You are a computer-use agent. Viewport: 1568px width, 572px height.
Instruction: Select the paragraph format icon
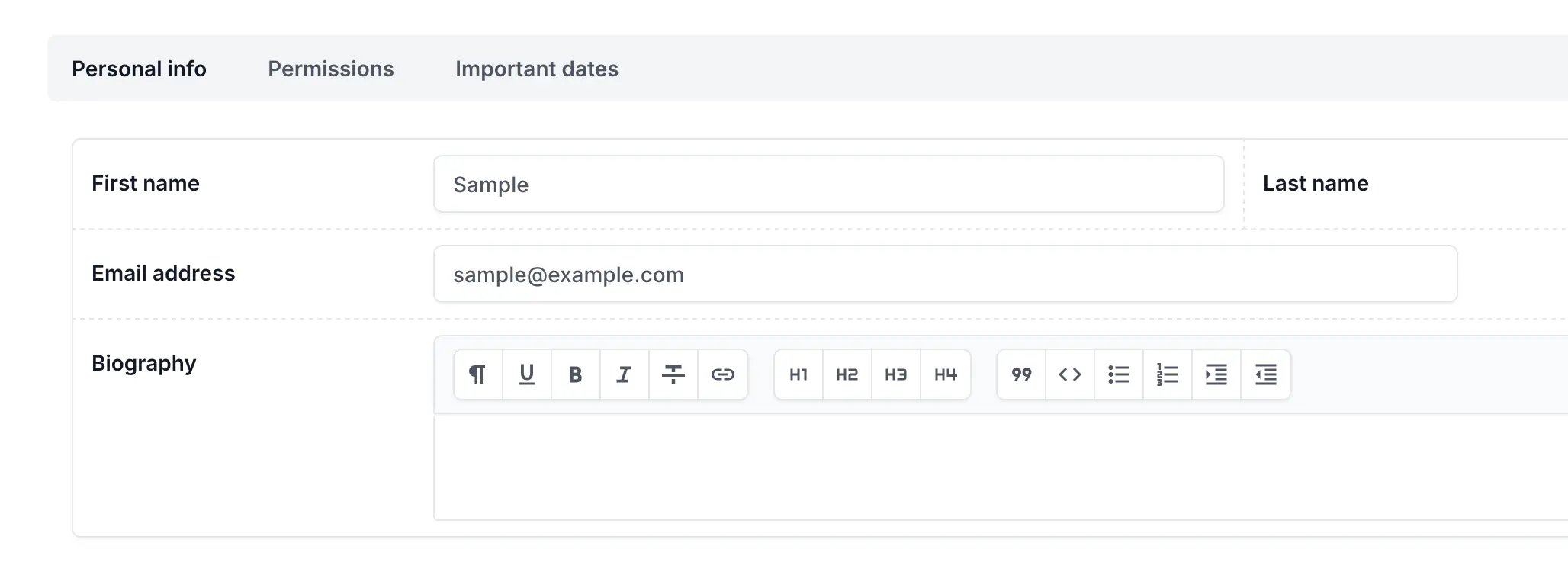pos(478,374)
